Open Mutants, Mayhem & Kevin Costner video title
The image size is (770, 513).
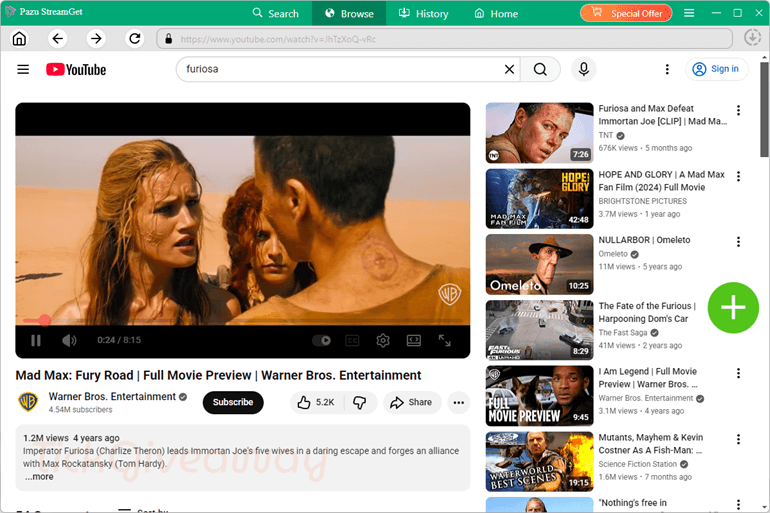[x=651, y=444]
